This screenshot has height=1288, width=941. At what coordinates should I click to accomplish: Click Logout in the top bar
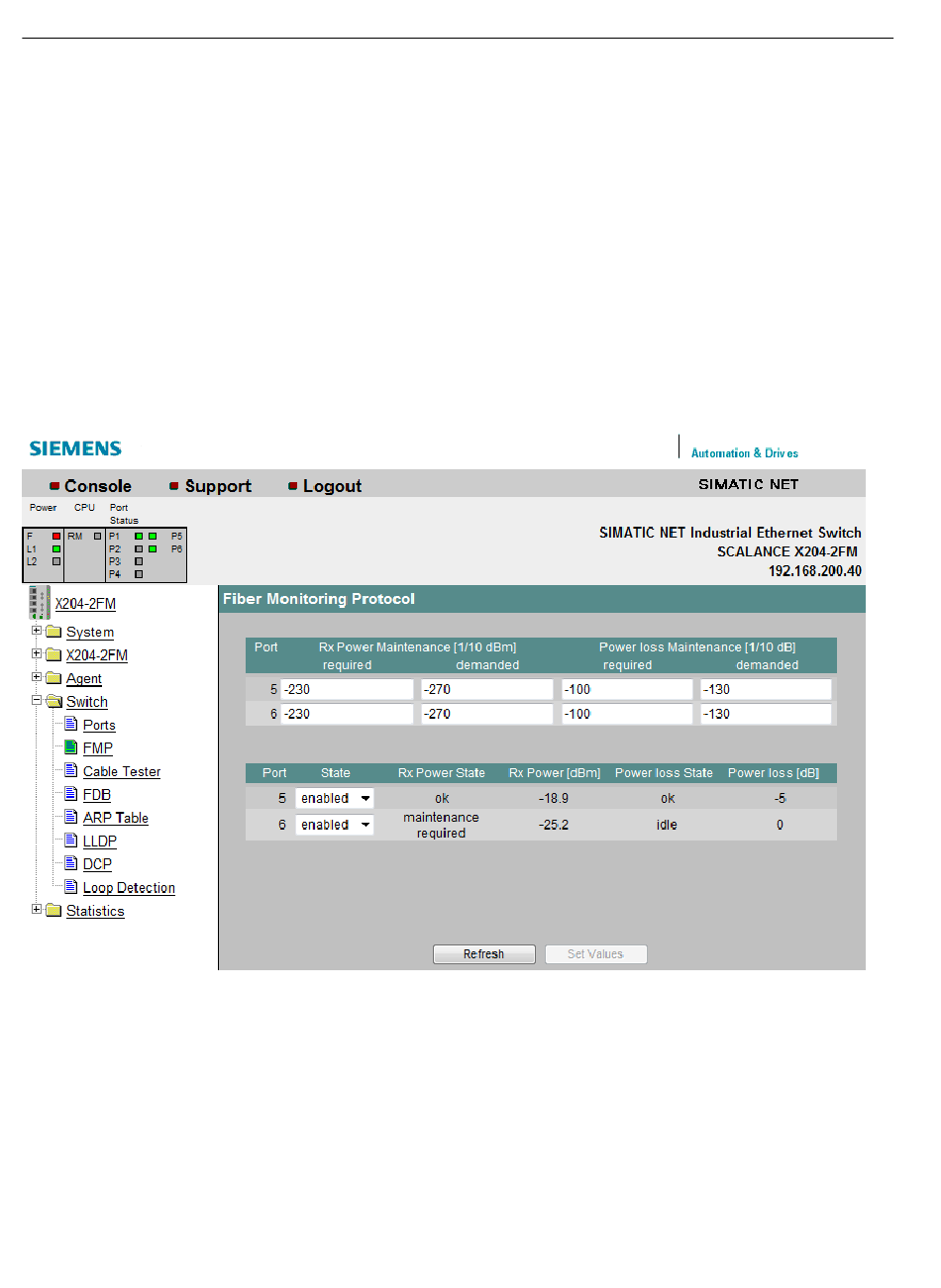coord(332,486)
